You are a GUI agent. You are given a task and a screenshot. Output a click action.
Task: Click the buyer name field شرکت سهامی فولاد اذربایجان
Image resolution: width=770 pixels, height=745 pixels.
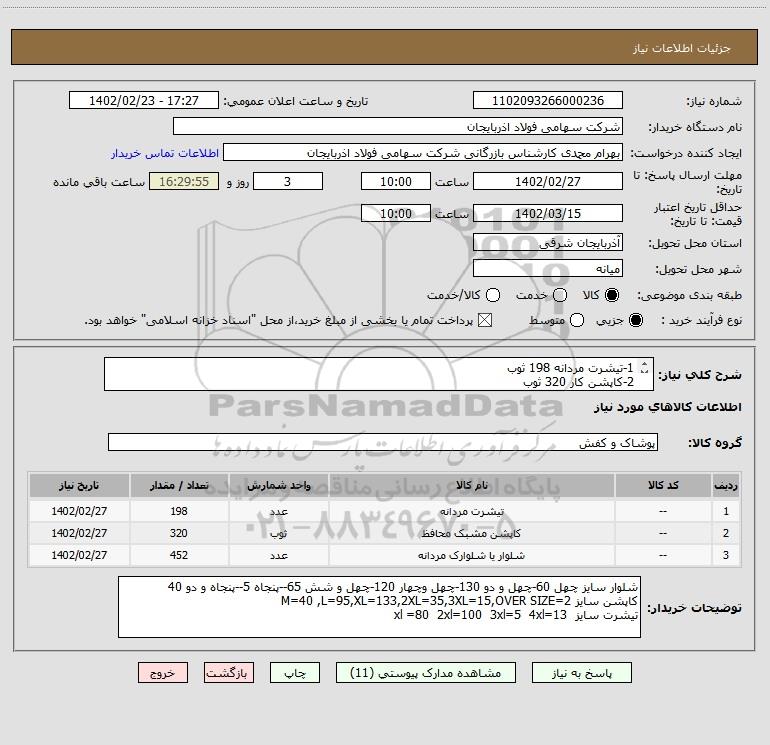(398, 127)
